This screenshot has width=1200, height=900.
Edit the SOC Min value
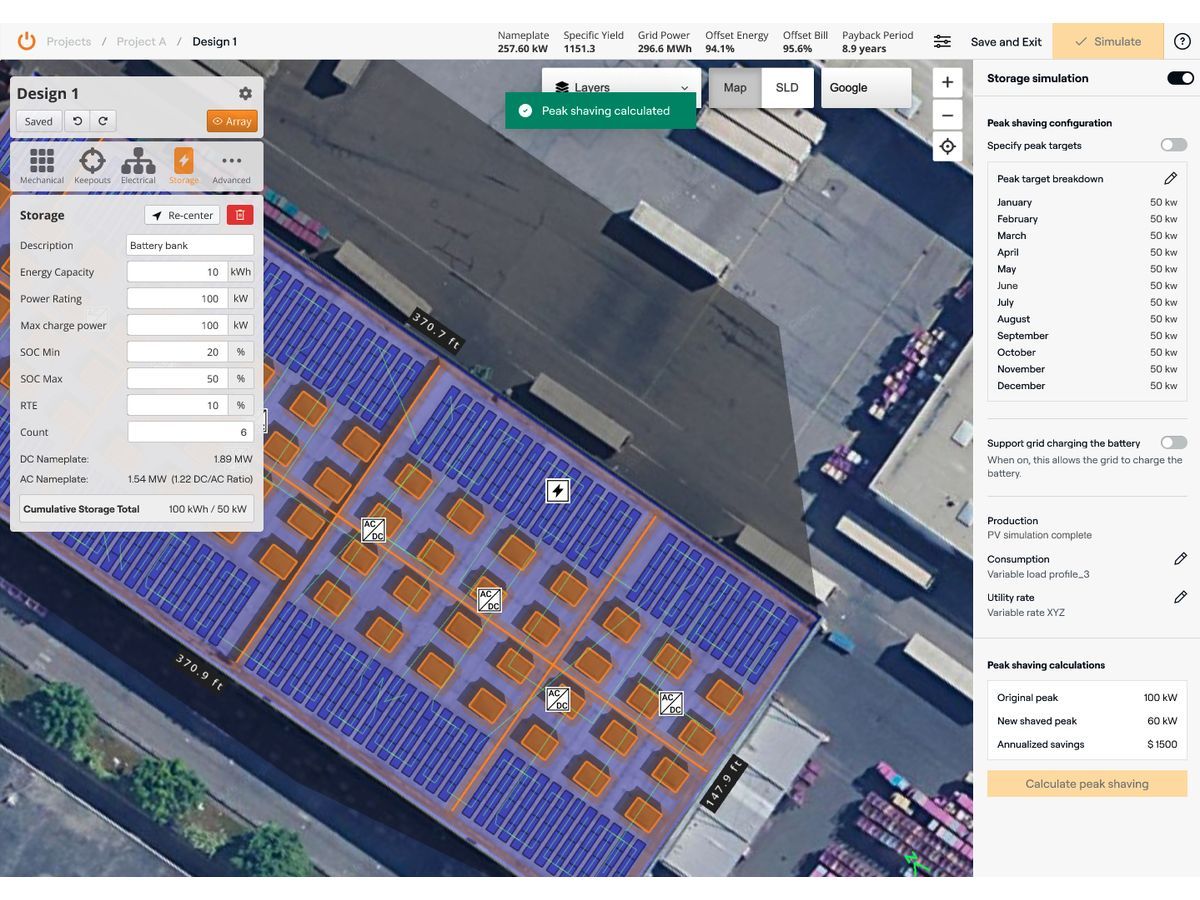point(177,352)
